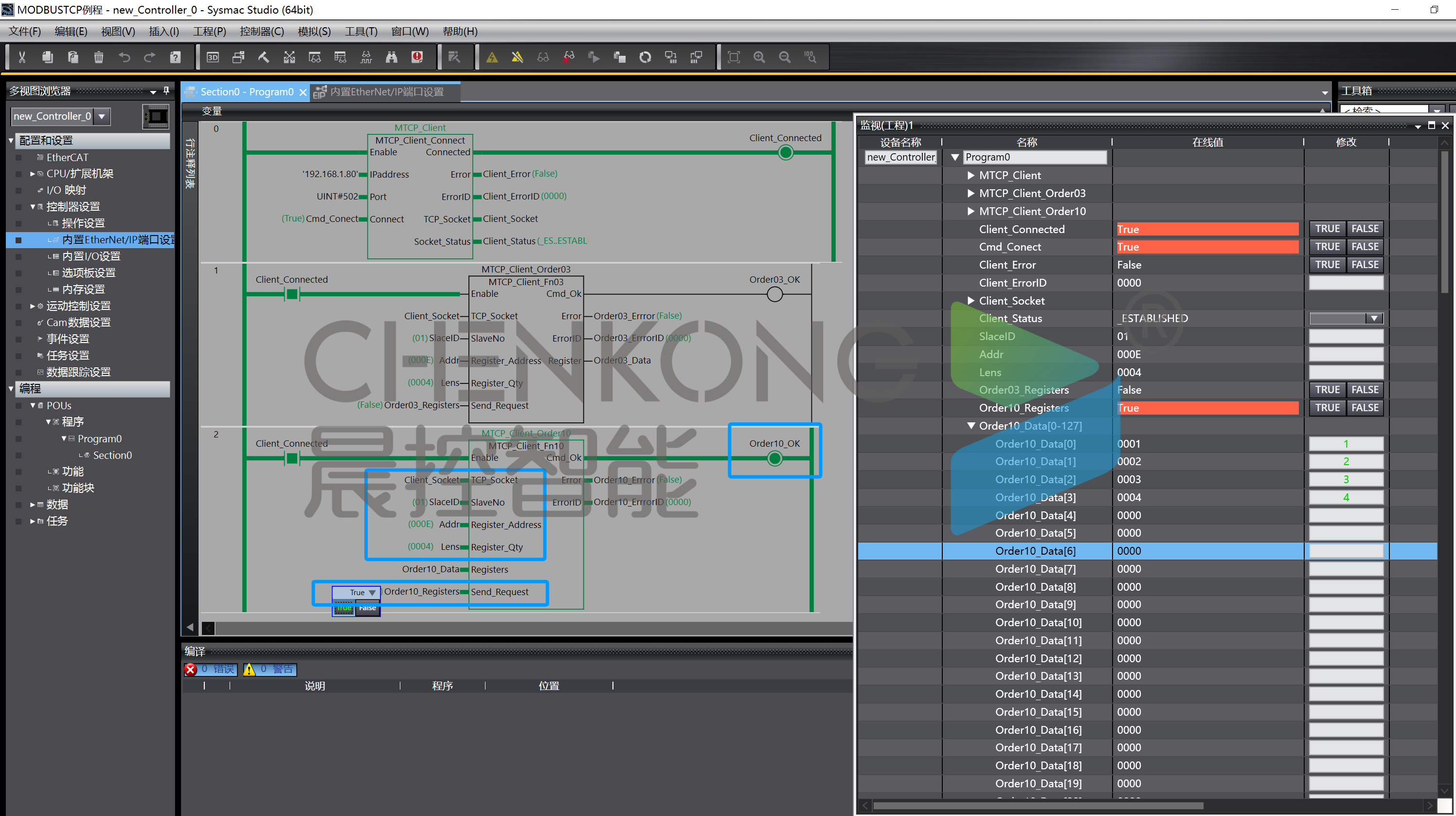Screen dimensions: 1456x816
Task: Click the watch panel horizontal scrollbar
Action: 1038,805
